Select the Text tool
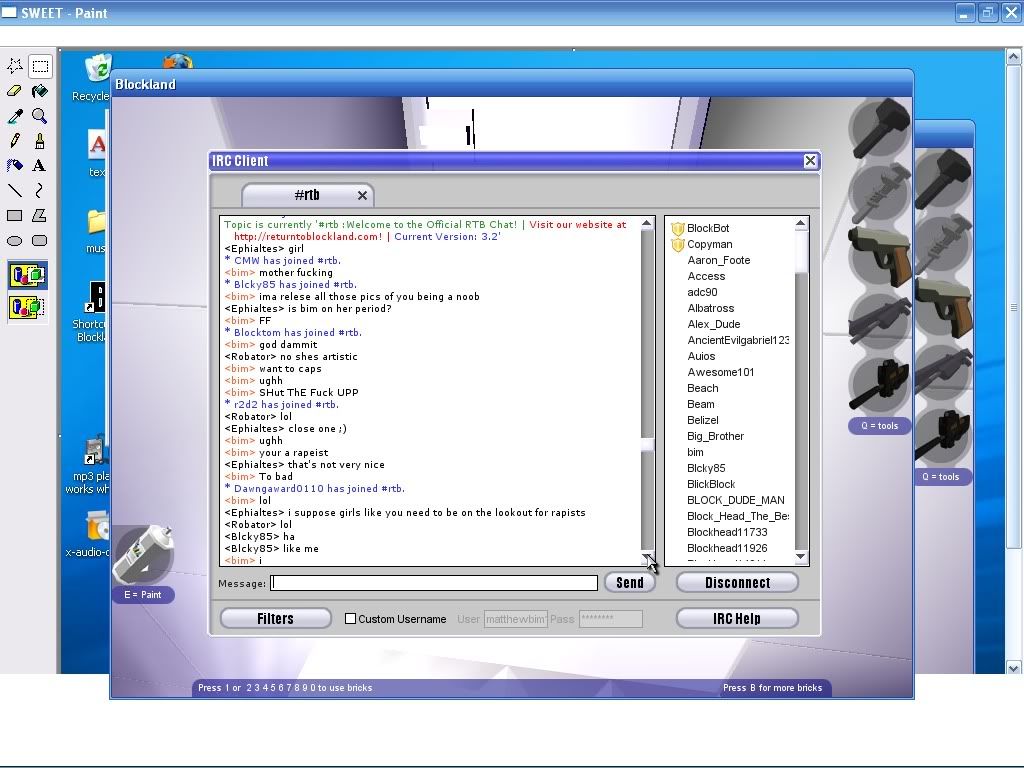1024x768 pixels. [40, 166]
